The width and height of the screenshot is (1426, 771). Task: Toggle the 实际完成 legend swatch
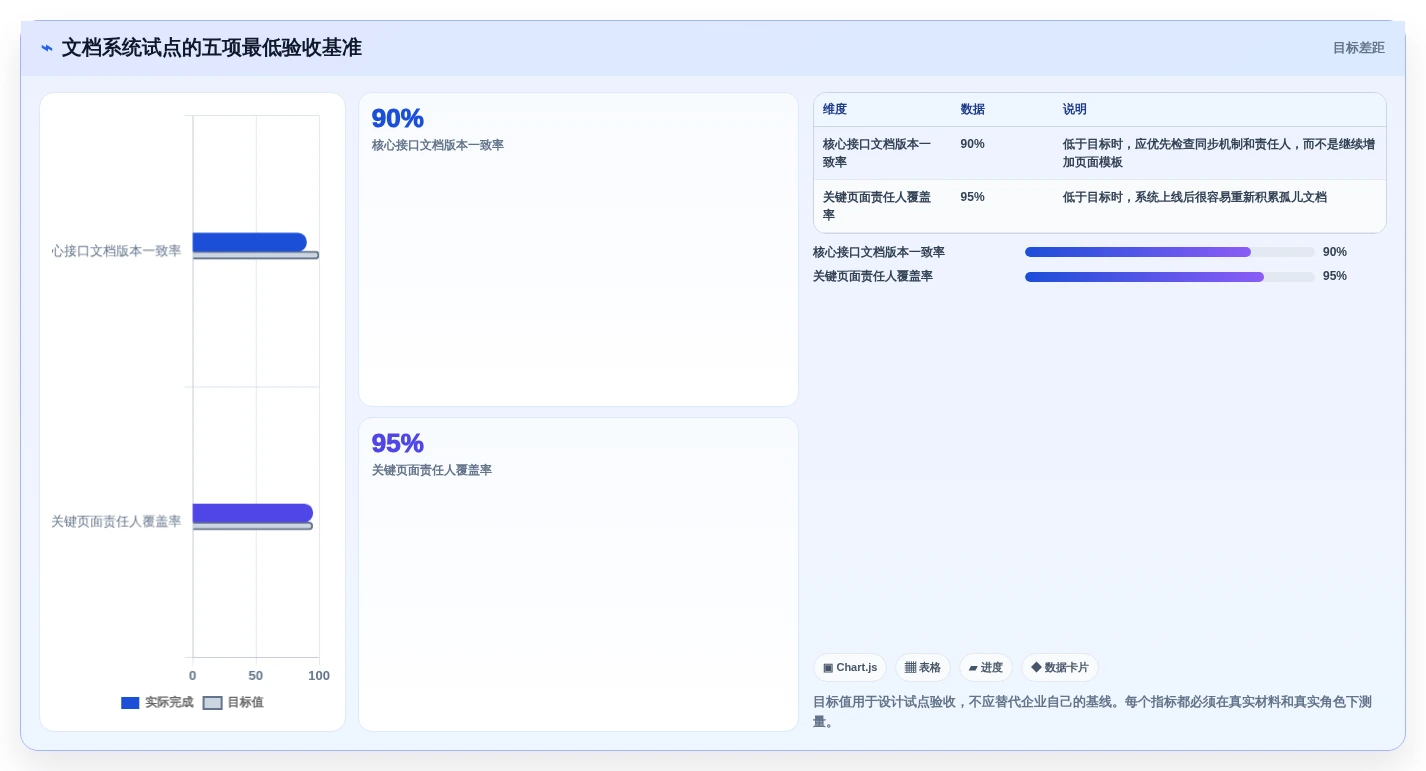pyautogui.click(x=130, y=703)
